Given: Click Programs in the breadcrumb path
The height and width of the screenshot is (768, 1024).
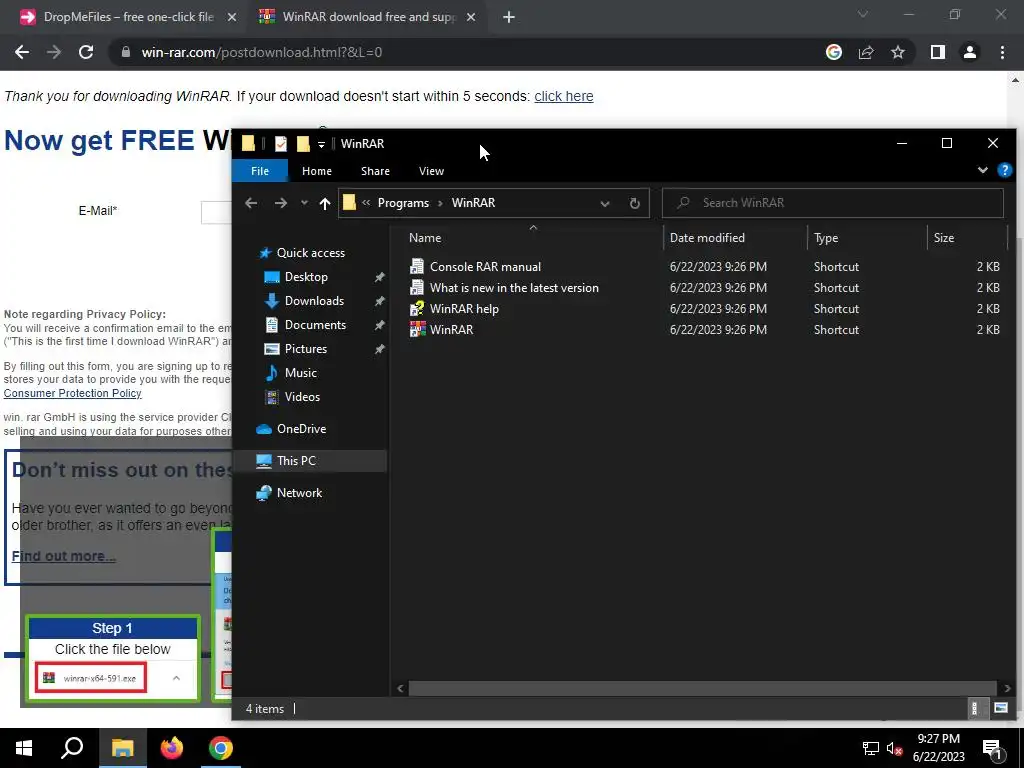Looking at the screenshot, I should [x=403, y=203].
